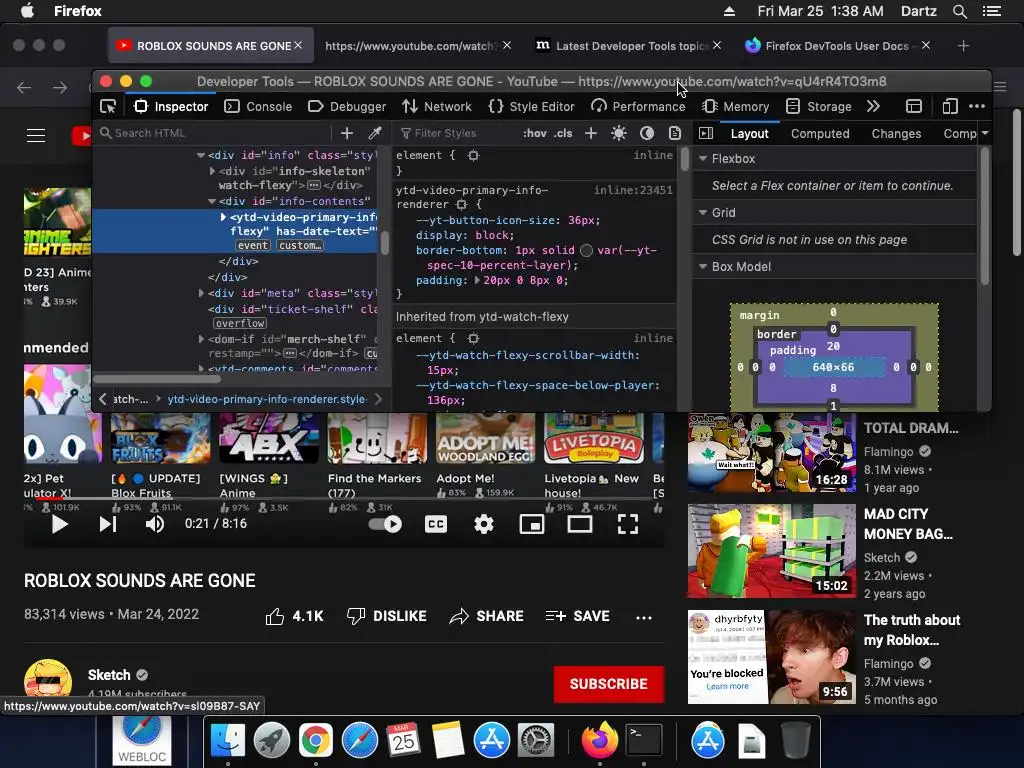Edit the 640×66 content size in box model
Viewport: 1024px width, 768px height.
[x=833, y=367]
